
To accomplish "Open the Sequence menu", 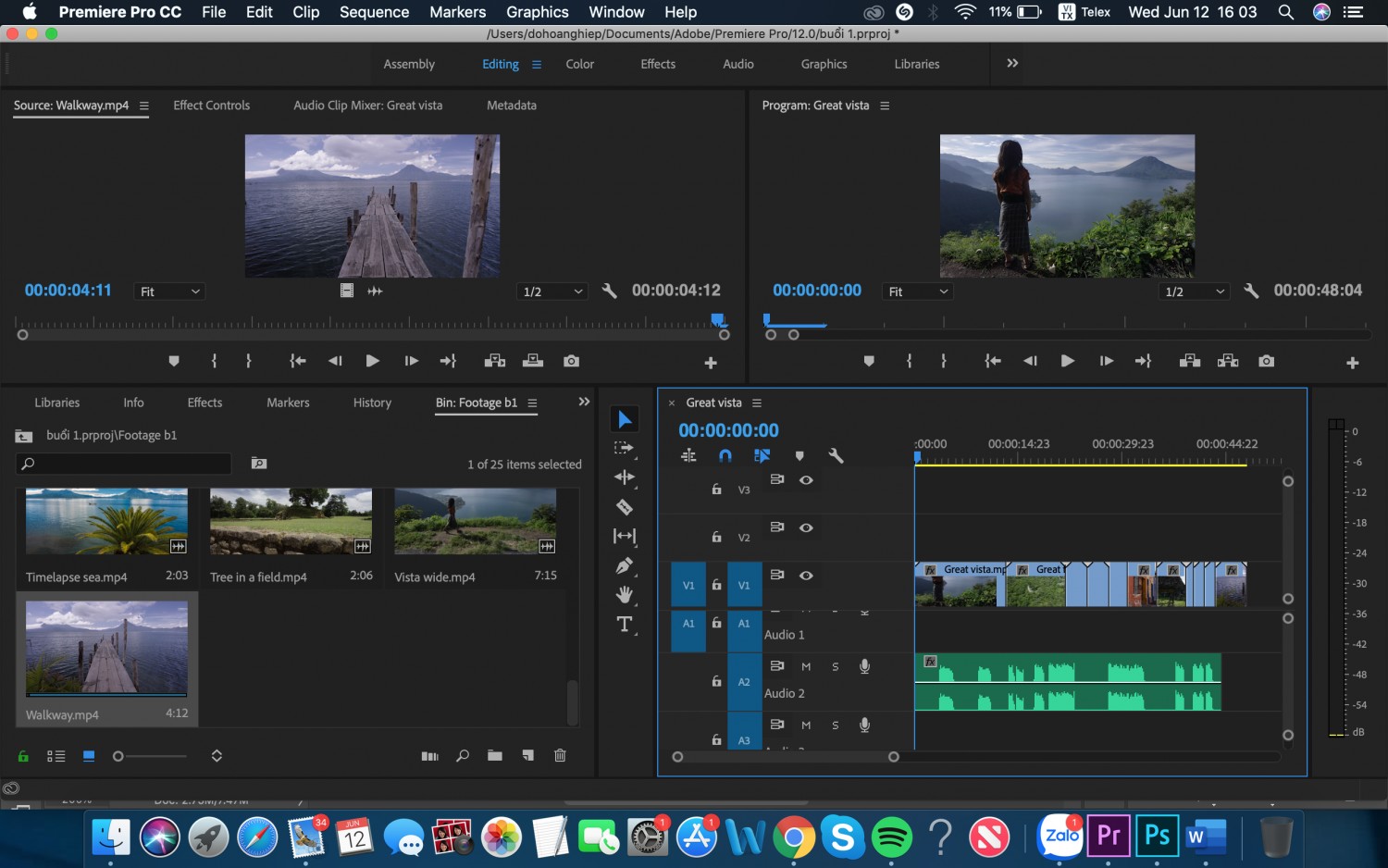I will click(x=374, y=12).
